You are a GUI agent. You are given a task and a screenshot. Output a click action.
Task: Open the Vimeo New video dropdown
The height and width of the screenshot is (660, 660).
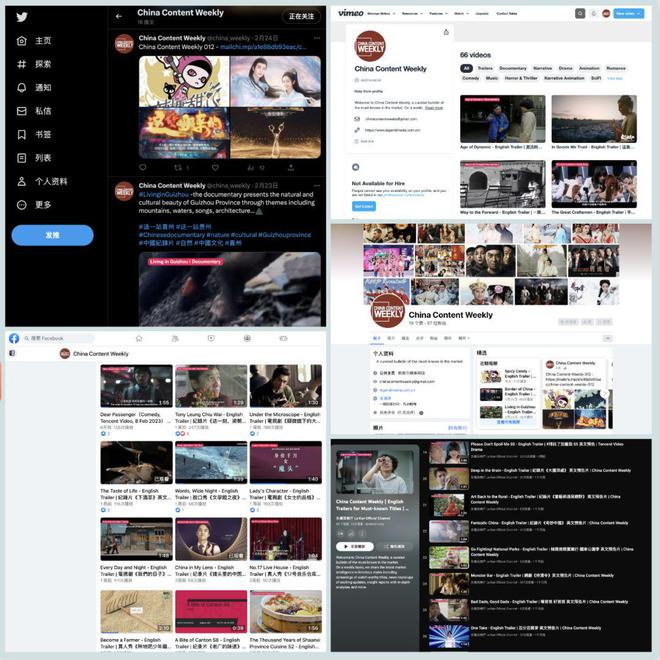pos(628,13)
